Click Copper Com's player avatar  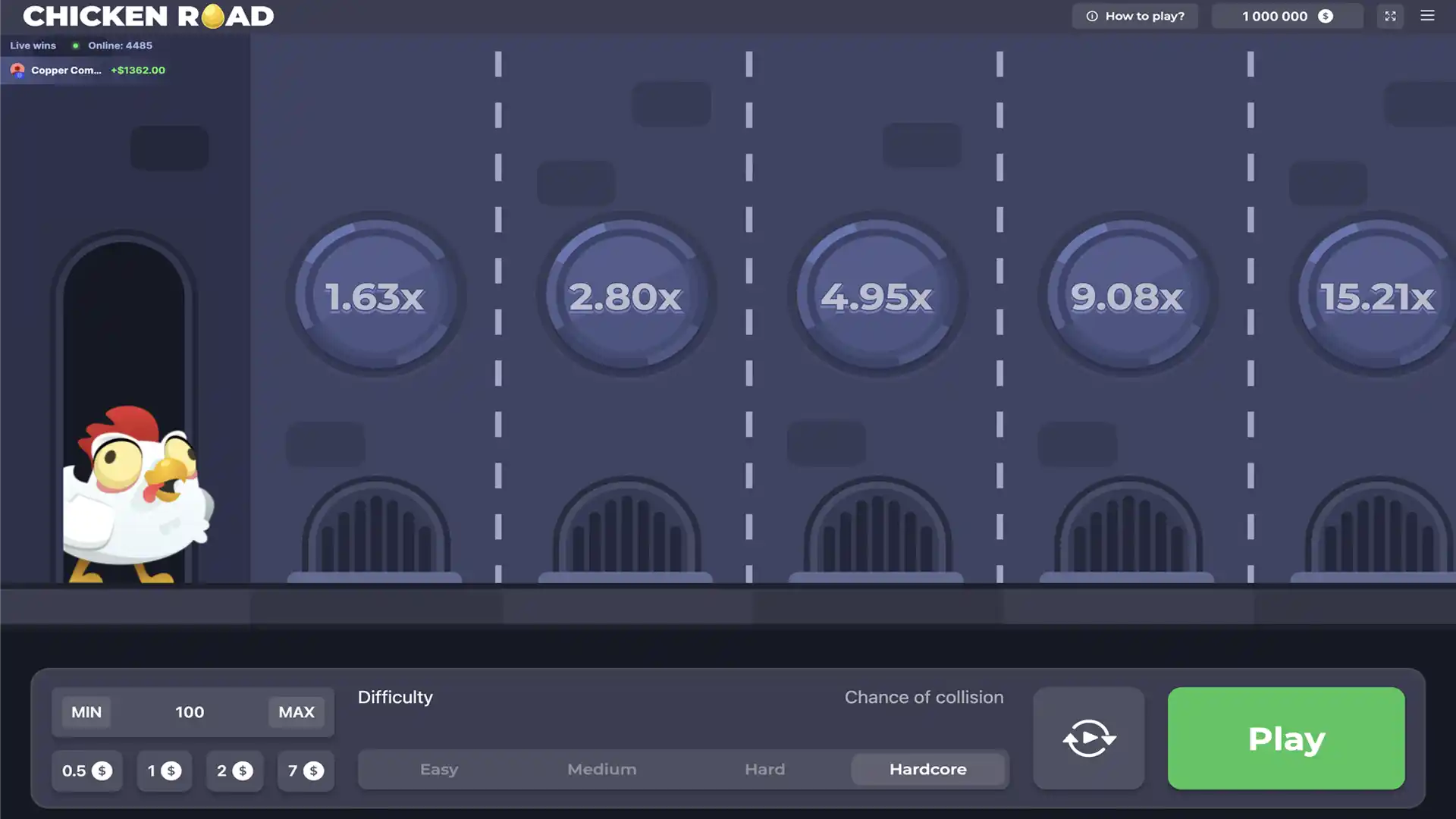click(x=17, y=70)
